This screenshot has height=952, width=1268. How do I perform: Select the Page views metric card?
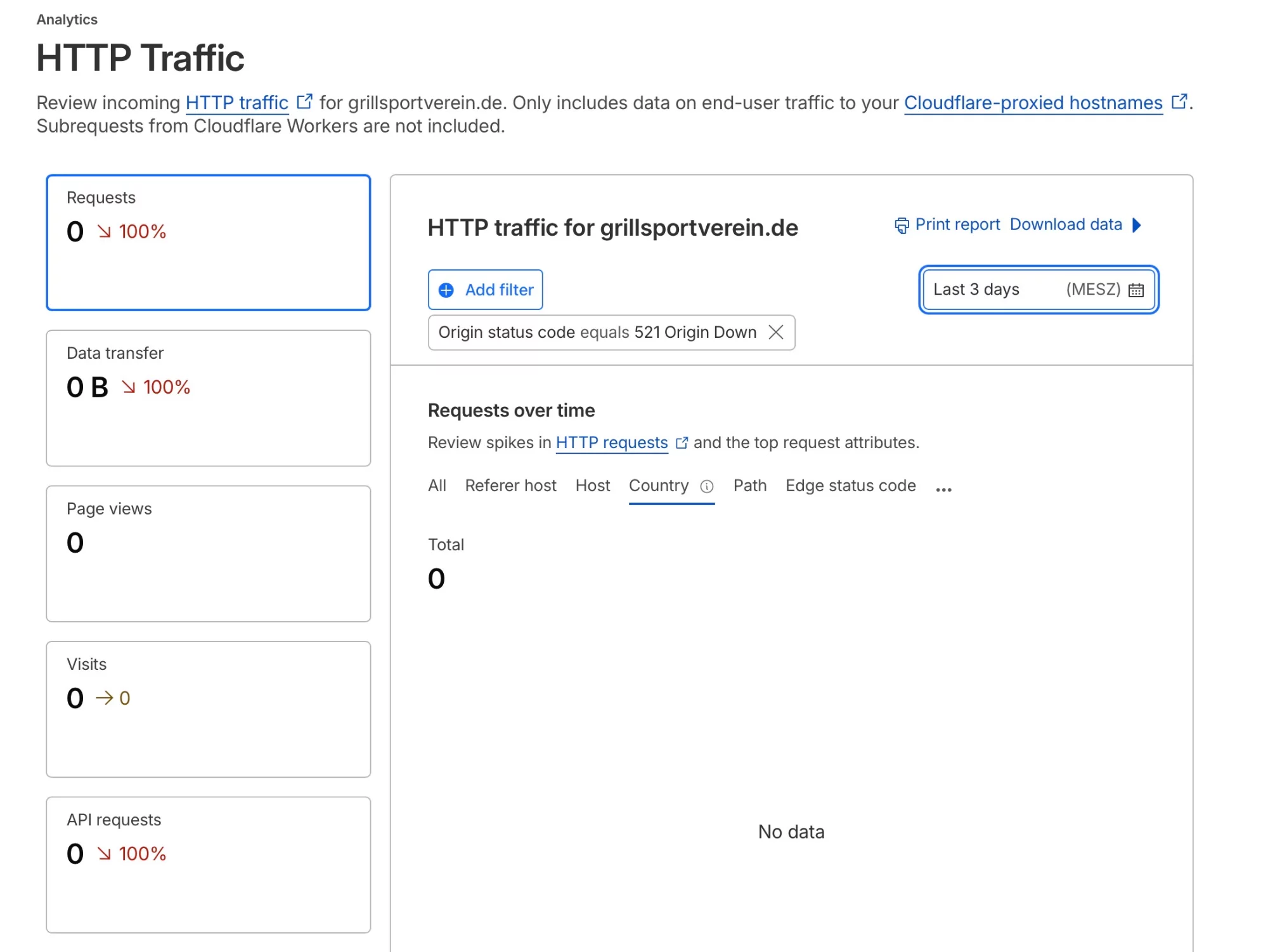pyautogui.click(x=209, y=554)
